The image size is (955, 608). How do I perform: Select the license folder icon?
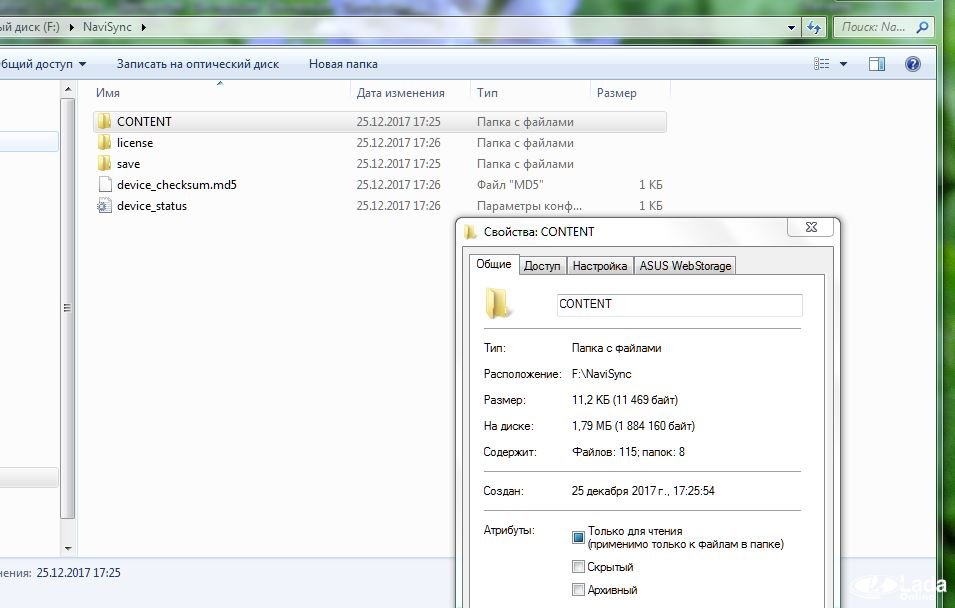point(104,143)
